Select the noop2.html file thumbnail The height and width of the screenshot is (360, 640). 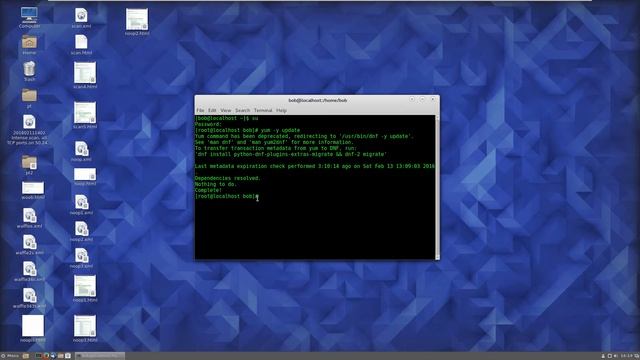(137, 19)
